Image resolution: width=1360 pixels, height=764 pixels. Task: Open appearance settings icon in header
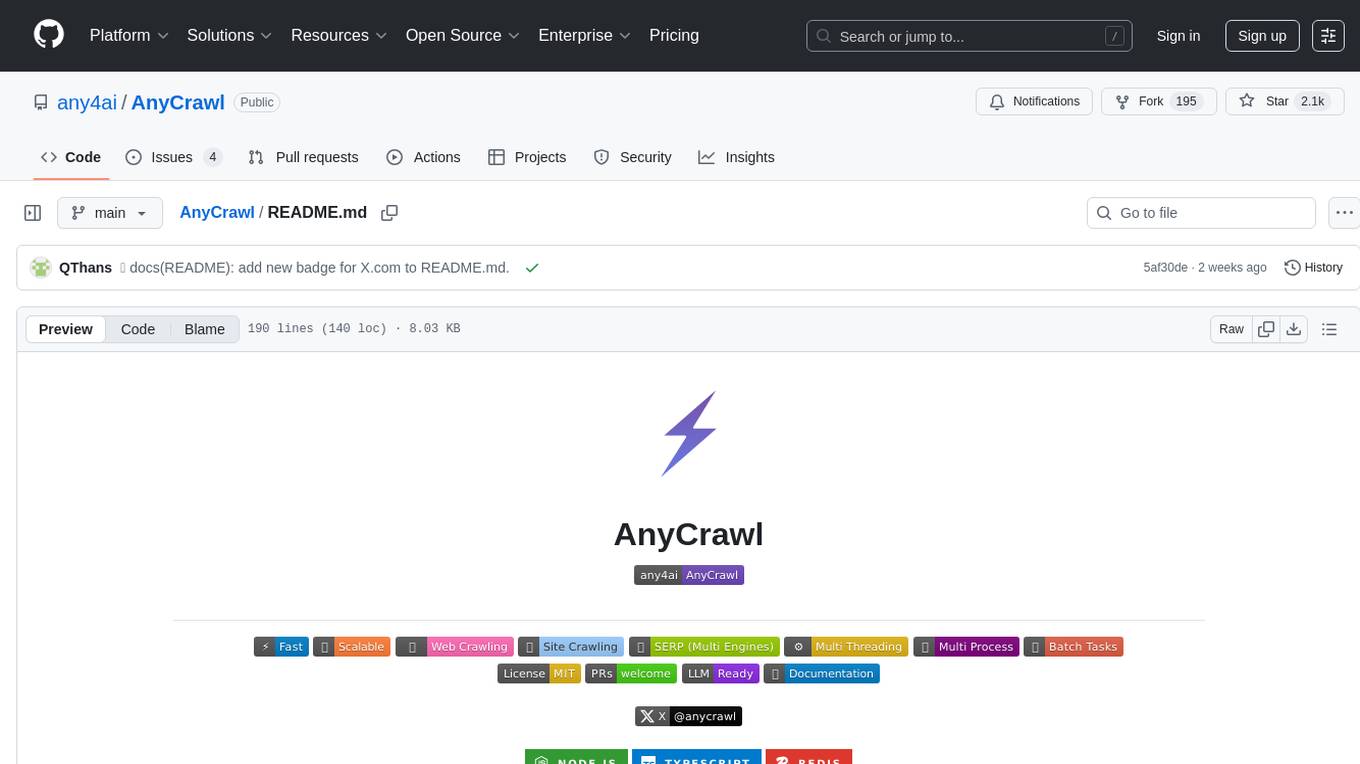click(x=1328, y=36)
